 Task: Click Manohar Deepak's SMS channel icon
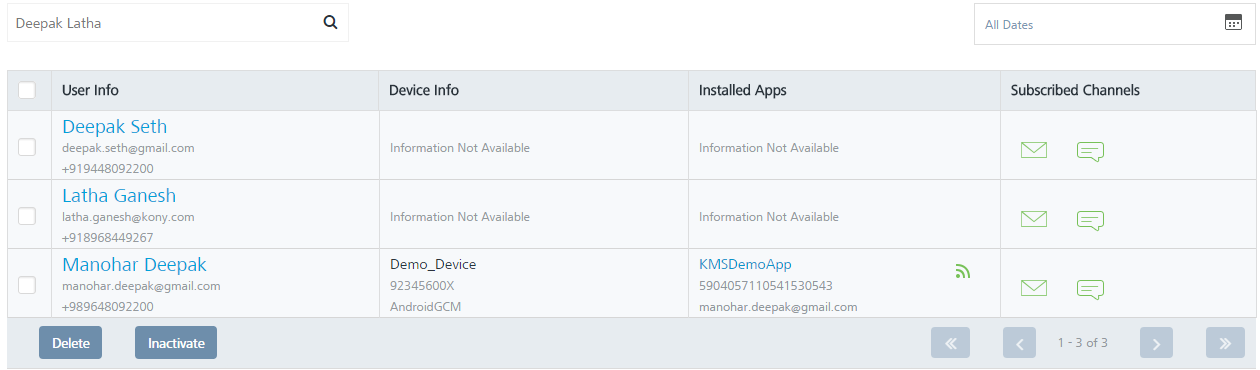pyautogui.click(x=1090, y=290)
